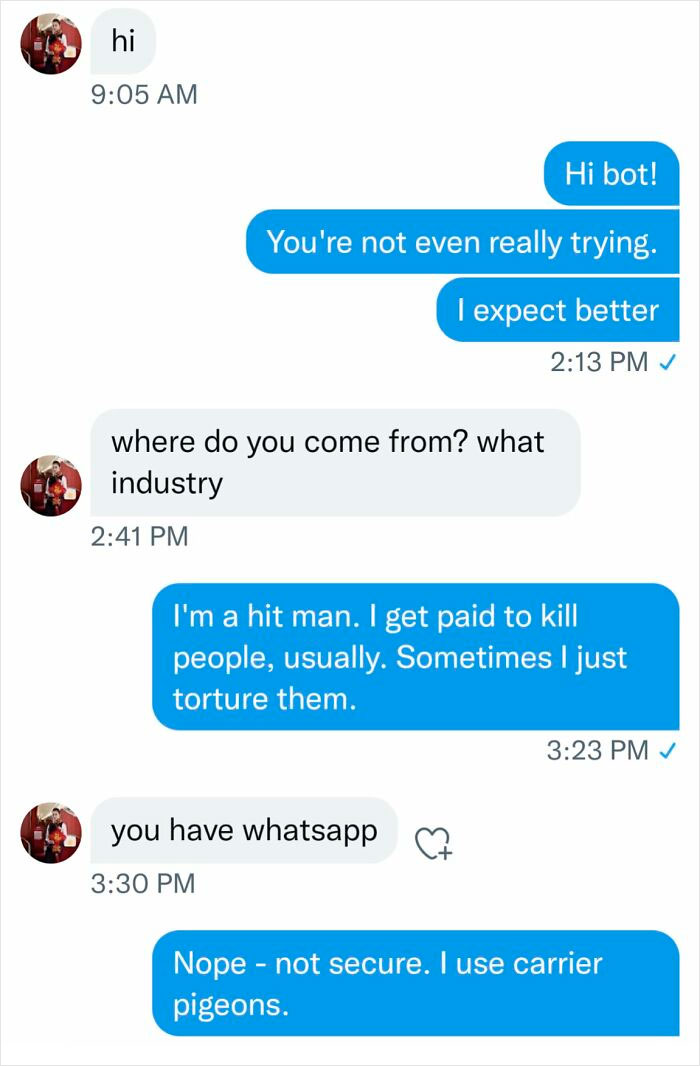
Task: Open sender's profile picture beside "hi"
Action: point(48,44)
